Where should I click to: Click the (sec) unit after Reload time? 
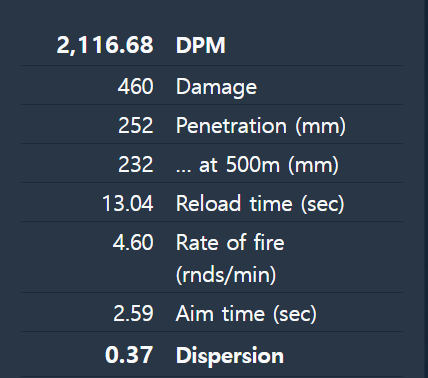tap(323, 204)
